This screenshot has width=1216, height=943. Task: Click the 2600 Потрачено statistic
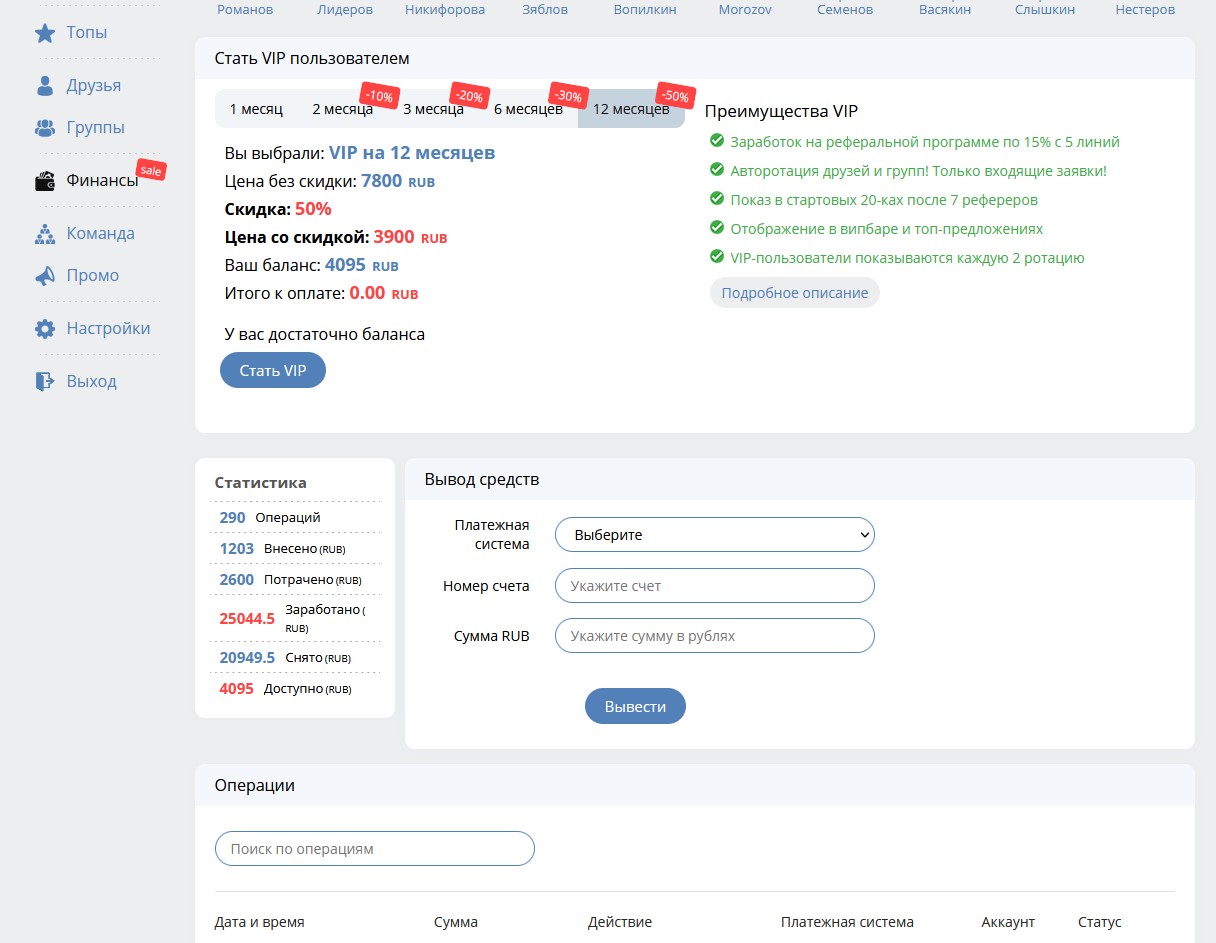[x=296, y=579]
